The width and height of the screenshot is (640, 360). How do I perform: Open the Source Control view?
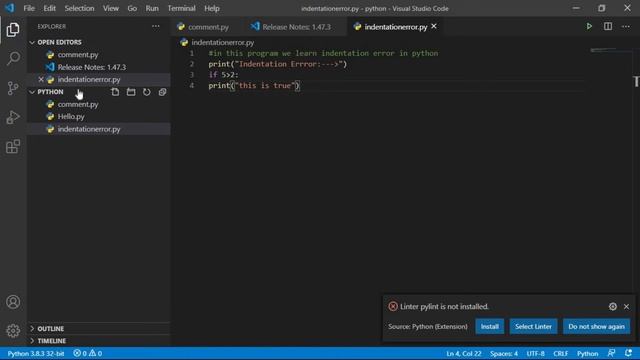coord(13,88)
